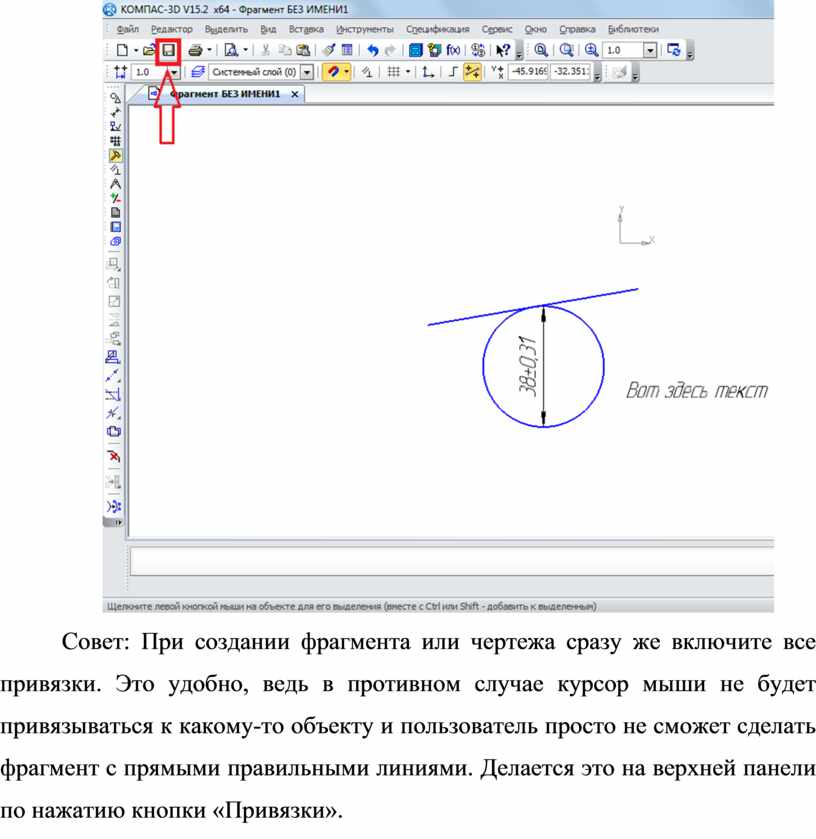Click the Save document icon

[169, 49]
